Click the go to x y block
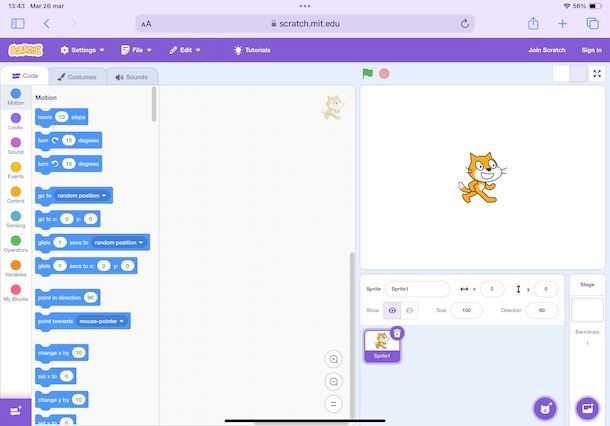This screenshot has height=426, width=610. click(x=67, y=219)
